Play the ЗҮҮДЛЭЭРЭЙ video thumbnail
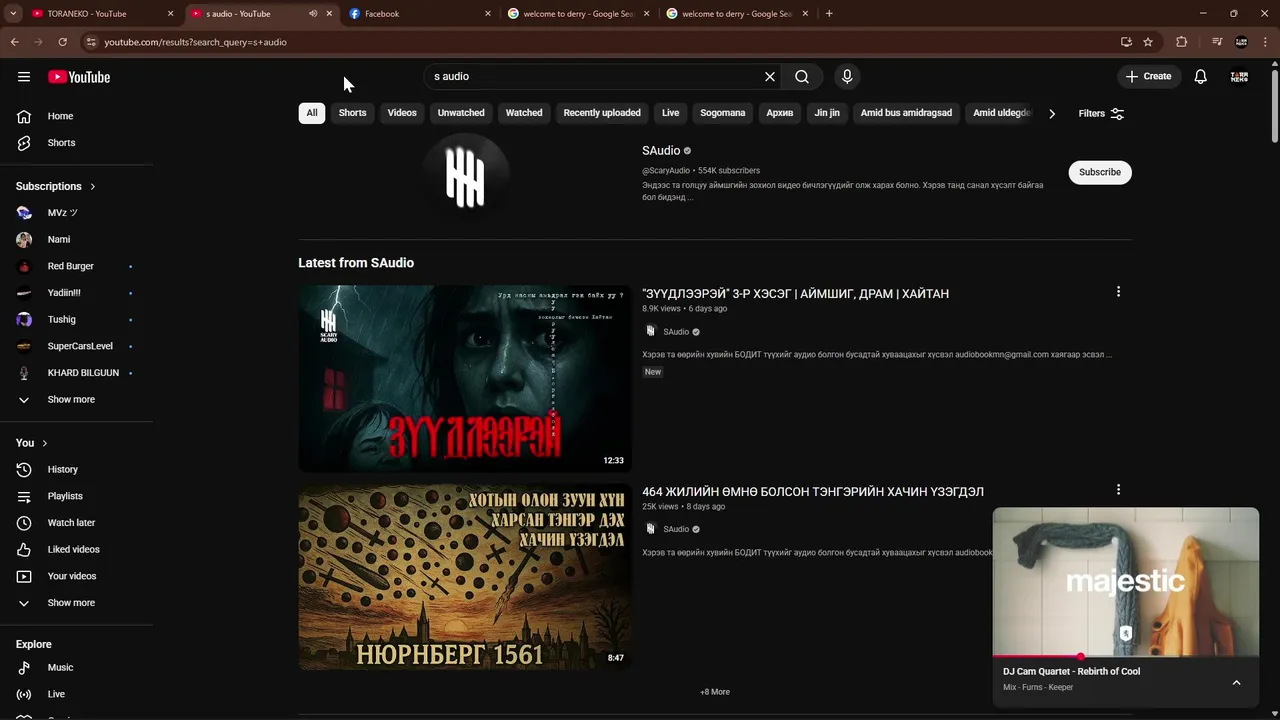Image resolution: width=1280 pixels, height=720 pixels. [x=465, y=378]
